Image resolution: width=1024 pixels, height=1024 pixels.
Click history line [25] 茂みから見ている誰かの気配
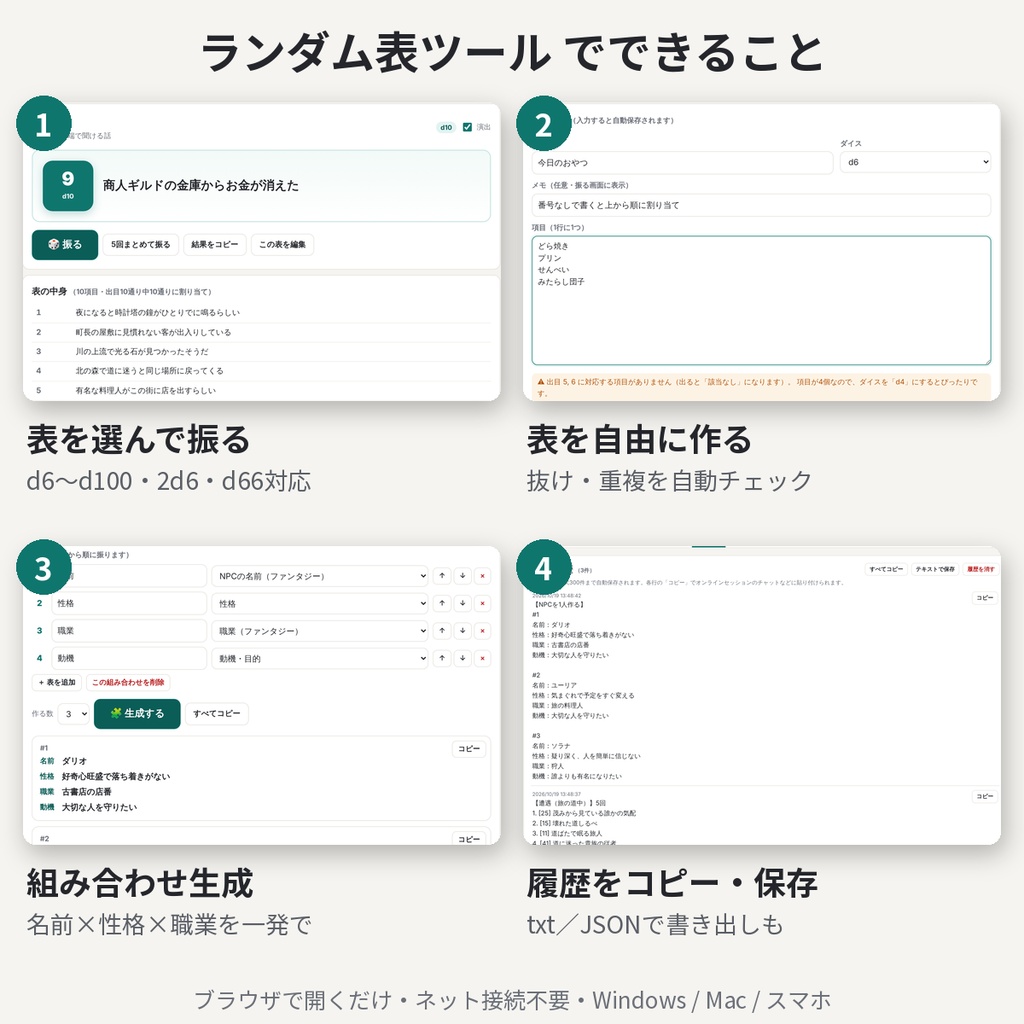pos(584,813)
